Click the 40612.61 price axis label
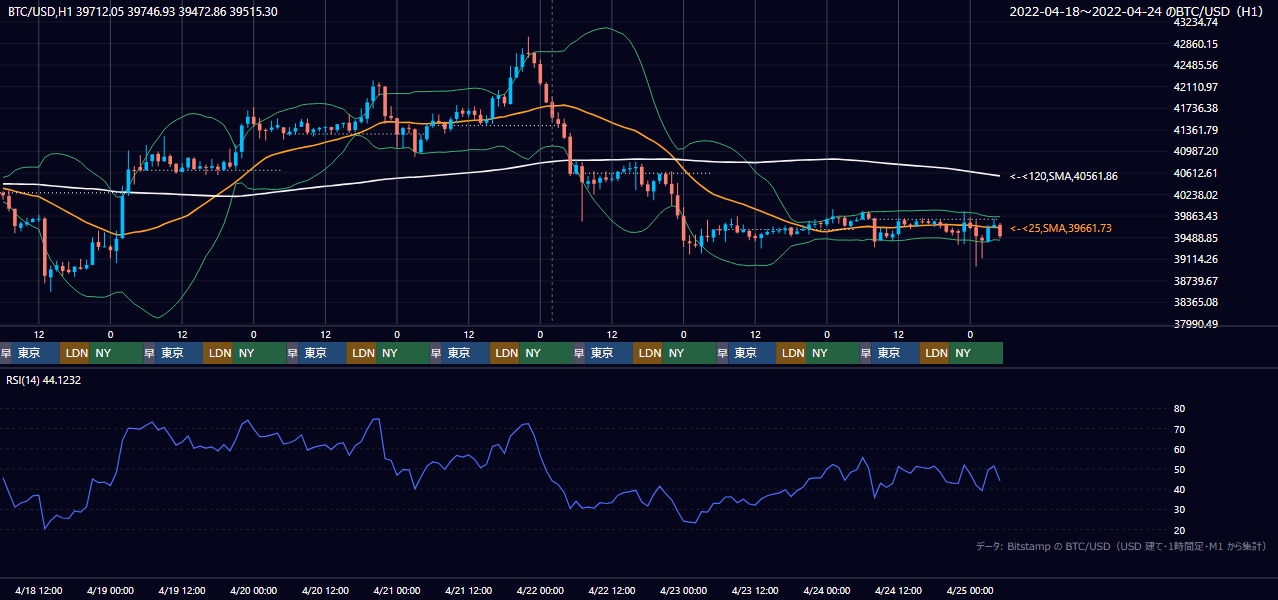 pos(1196,173)
